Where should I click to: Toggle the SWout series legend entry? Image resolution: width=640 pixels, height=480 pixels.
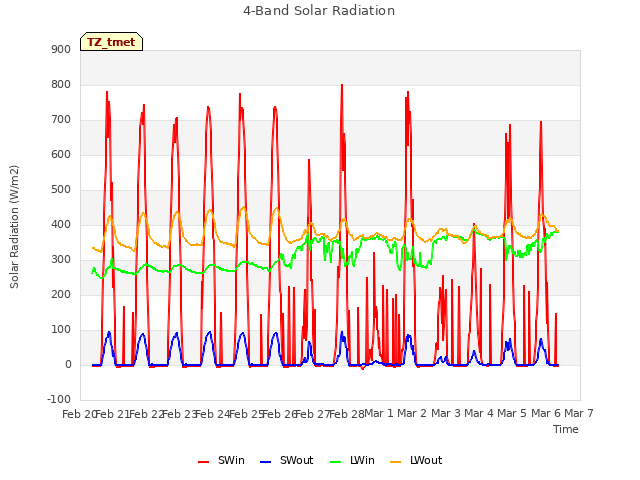[286, 460]
